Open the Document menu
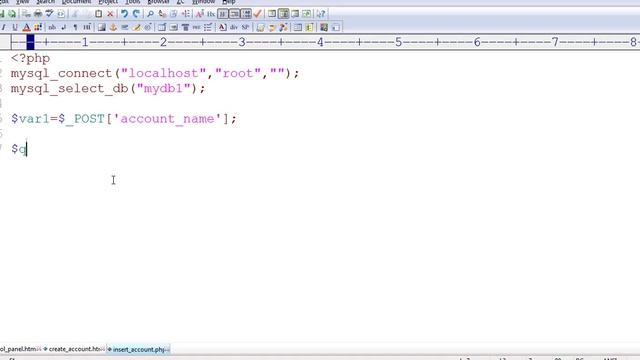The width and height of the screenshot is (640, 360). coord(76,2)
